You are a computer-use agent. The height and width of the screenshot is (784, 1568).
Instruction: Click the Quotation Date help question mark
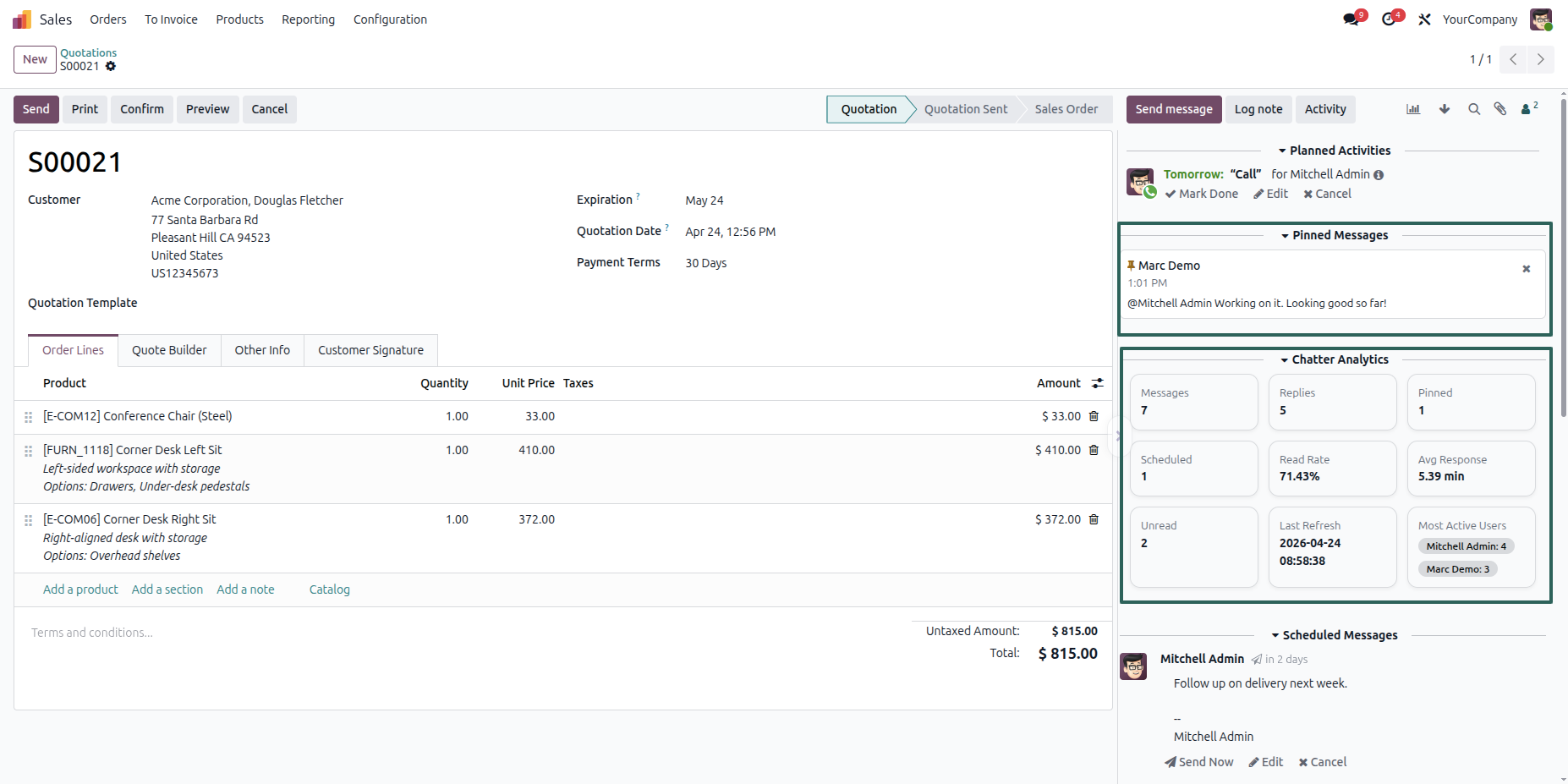[666, 228]
